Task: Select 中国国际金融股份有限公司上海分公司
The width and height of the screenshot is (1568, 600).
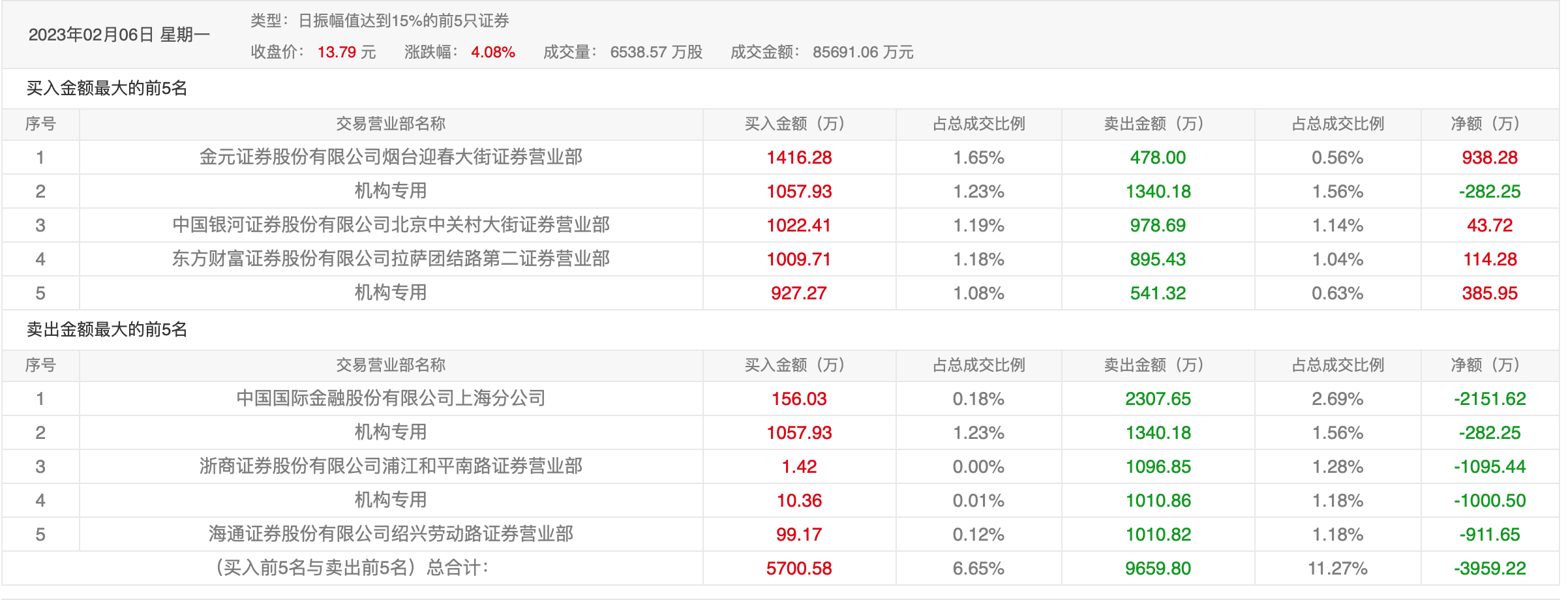Action: pyautogui.click(x=391, y=398)
